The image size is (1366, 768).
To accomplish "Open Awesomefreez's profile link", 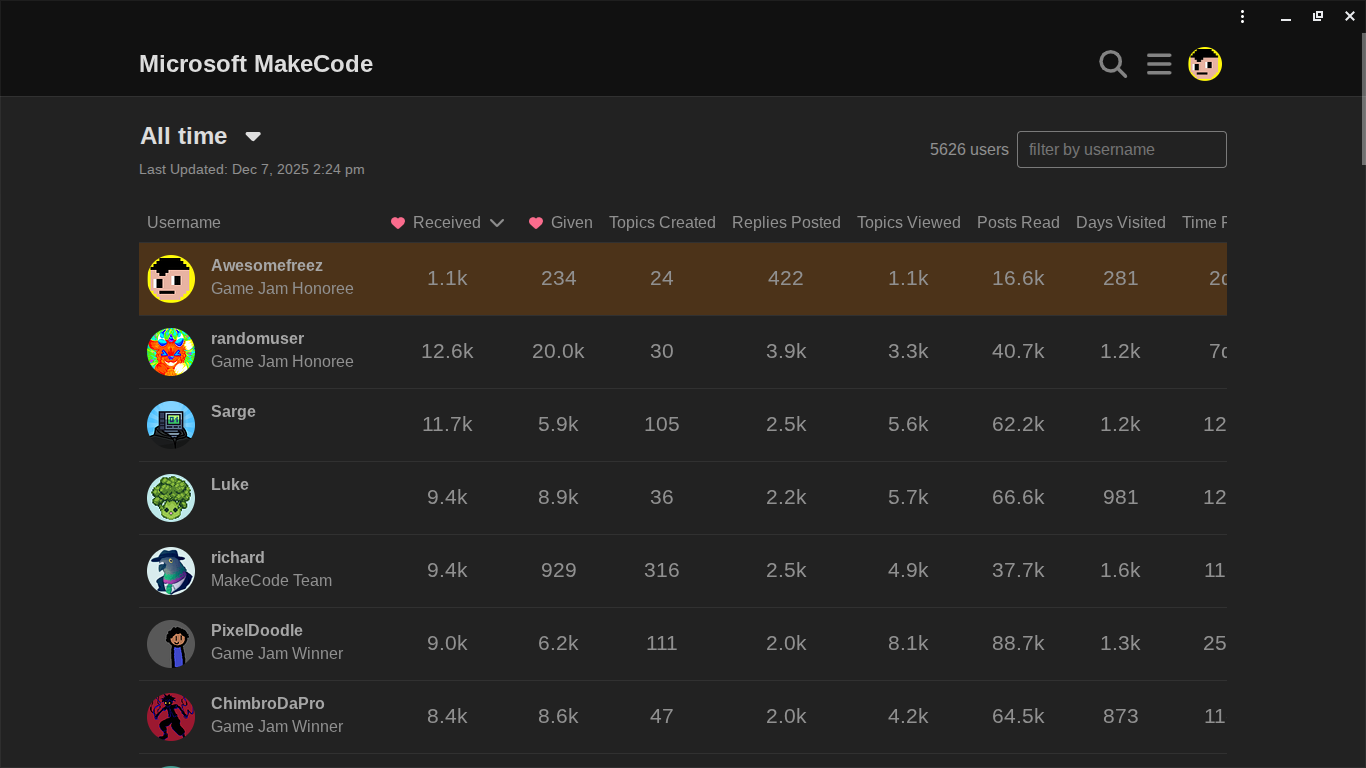I will pyautogui.click(x=267, y=266).
